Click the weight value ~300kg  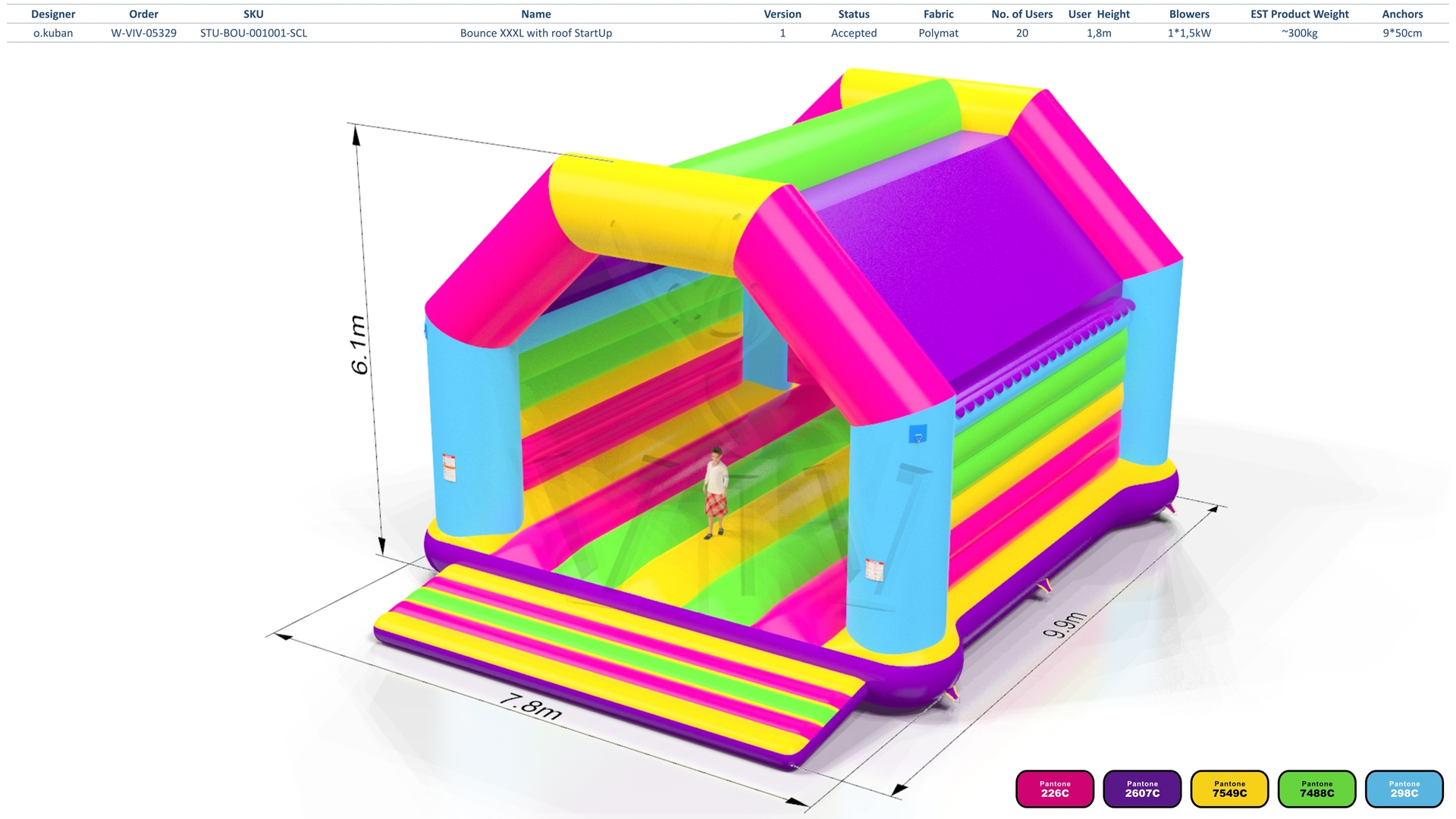(1300, 33)
